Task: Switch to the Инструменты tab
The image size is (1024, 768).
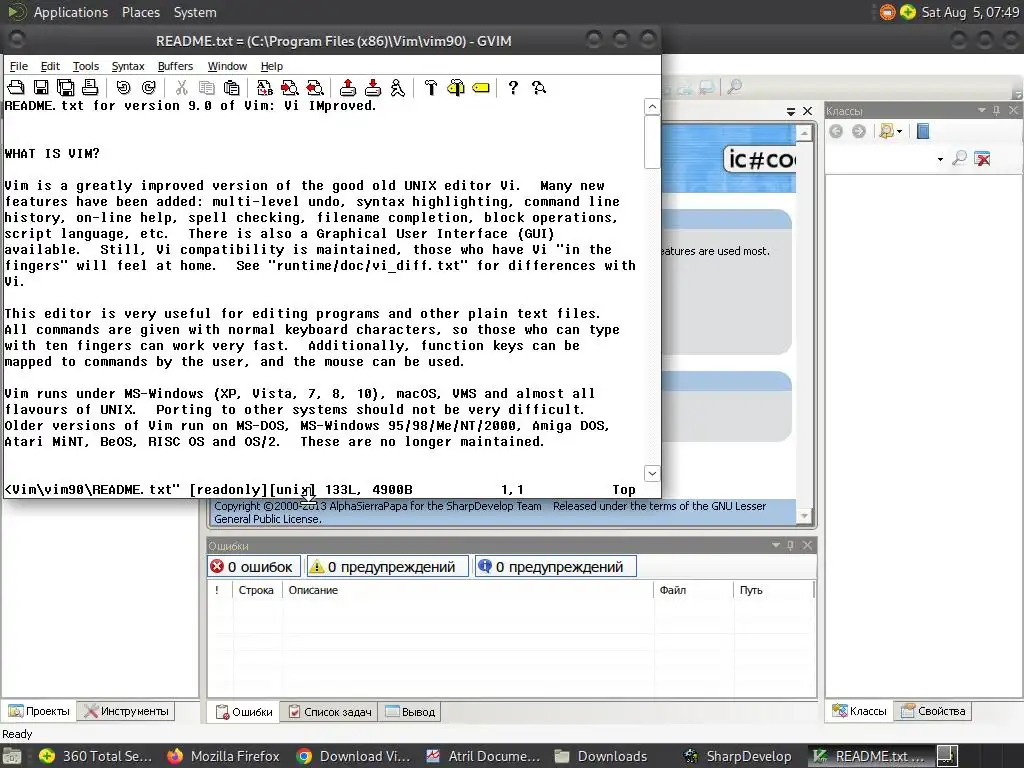Action: [x=126, y=711]
